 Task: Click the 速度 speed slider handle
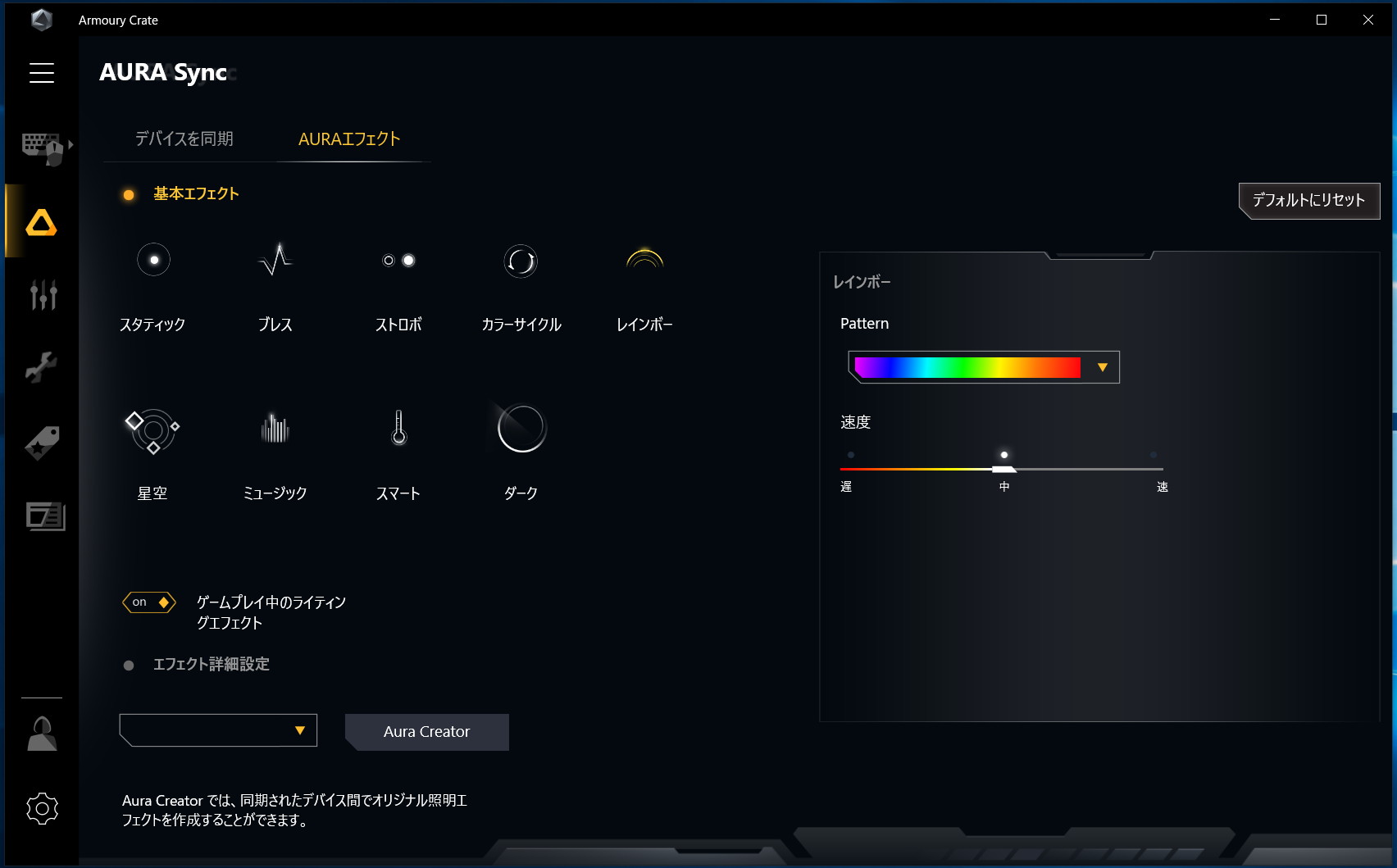1004,469
